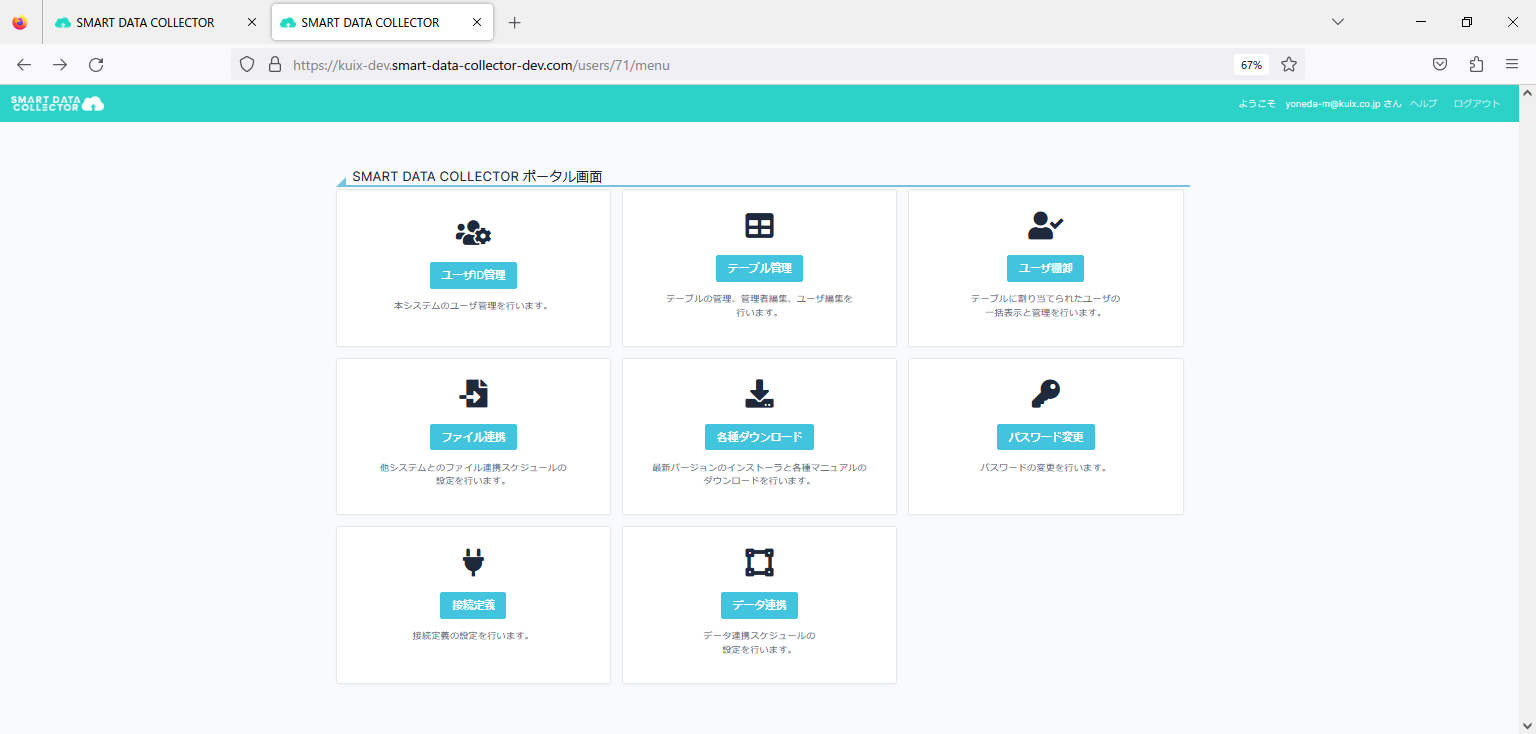Open the 接続定義 button

[473, 605]
